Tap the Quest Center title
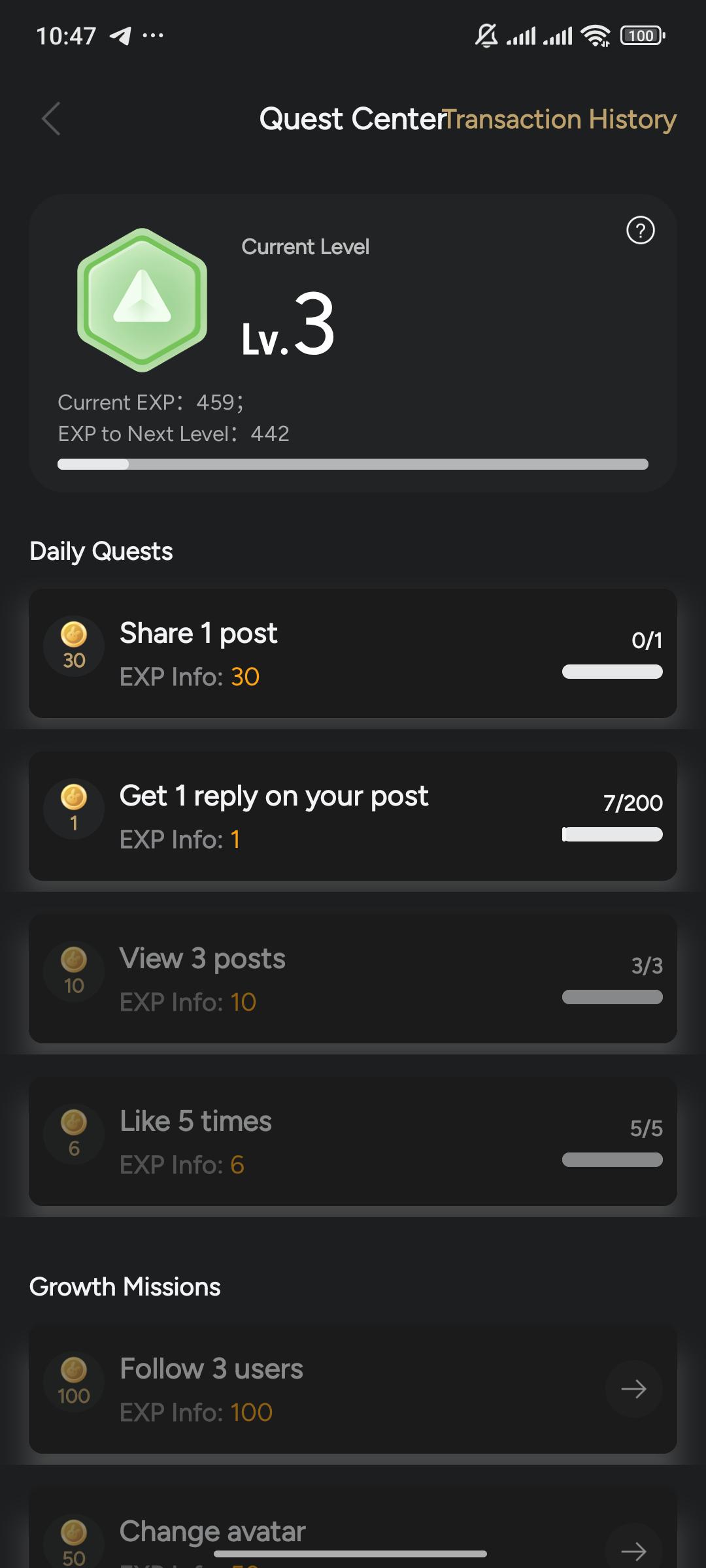This screenshot has width=706, height=1568. coord(352,120)
